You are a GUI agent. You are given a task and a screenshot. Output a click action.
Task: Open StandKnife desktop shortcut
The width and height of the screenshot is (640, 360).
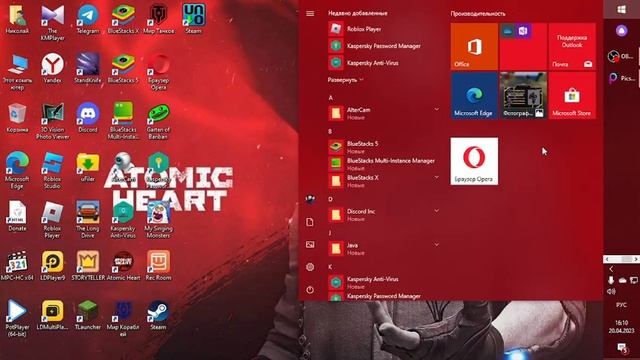[88, 68]
